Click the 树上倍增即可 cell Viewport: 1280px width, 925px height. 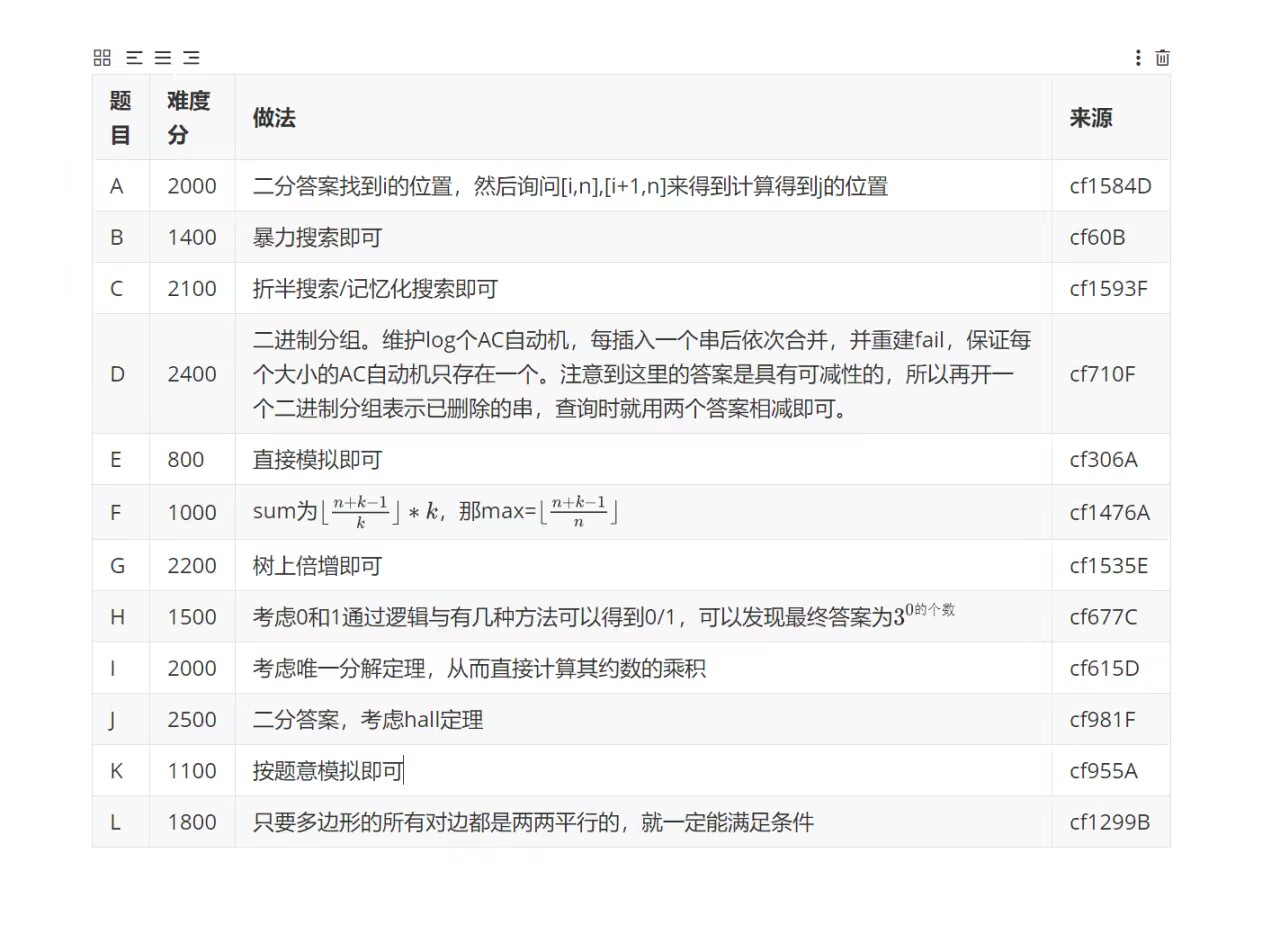[x=643, y=566]
